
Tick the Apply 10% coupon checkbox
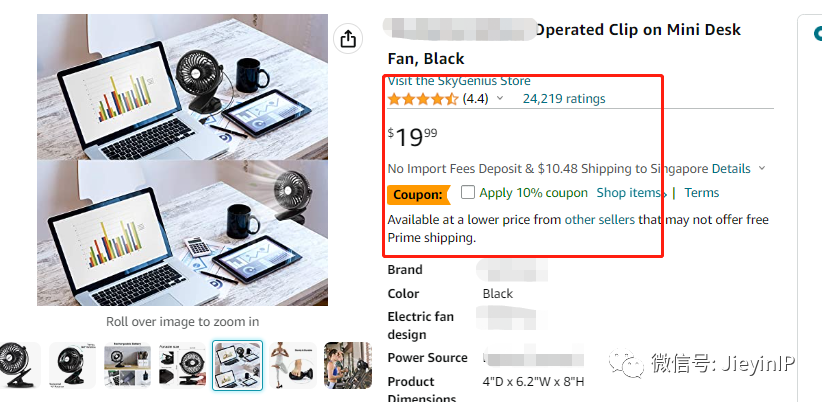click(468, 193)
